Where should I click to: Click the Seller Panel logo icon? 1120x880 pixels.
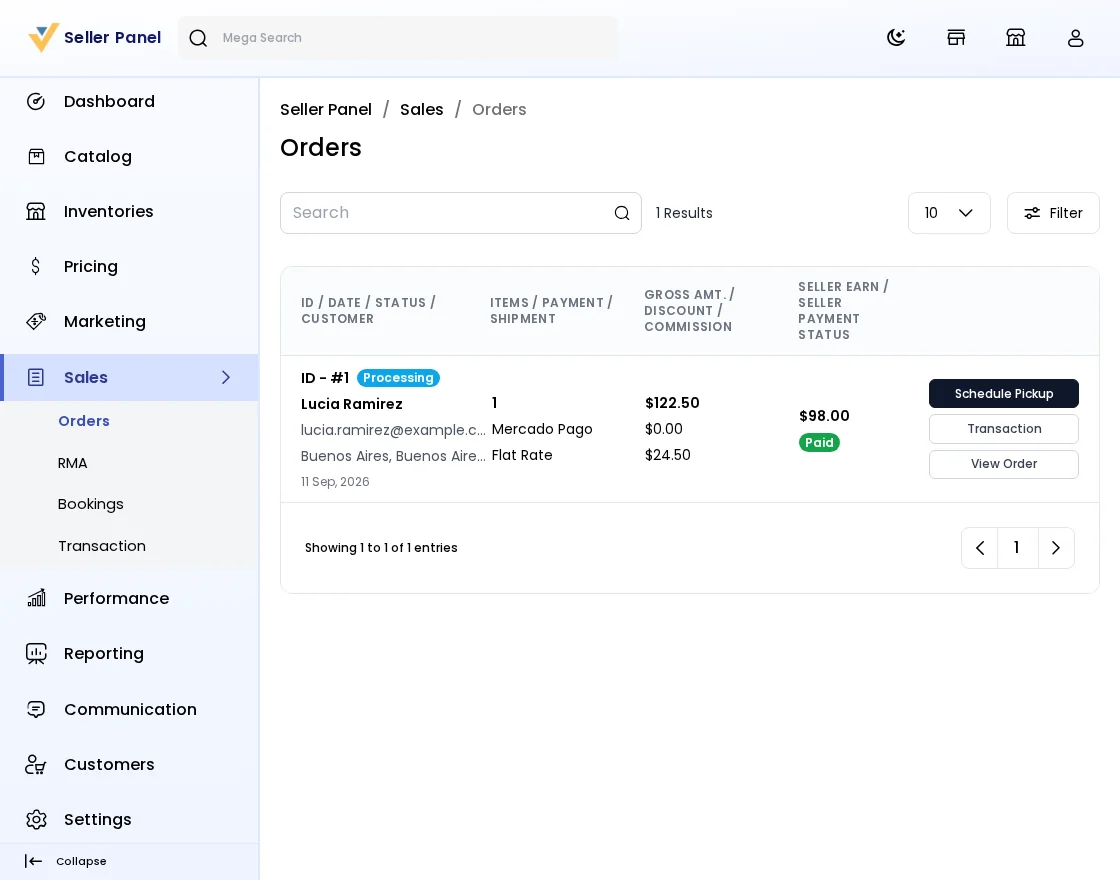click(x=43, y=37)
